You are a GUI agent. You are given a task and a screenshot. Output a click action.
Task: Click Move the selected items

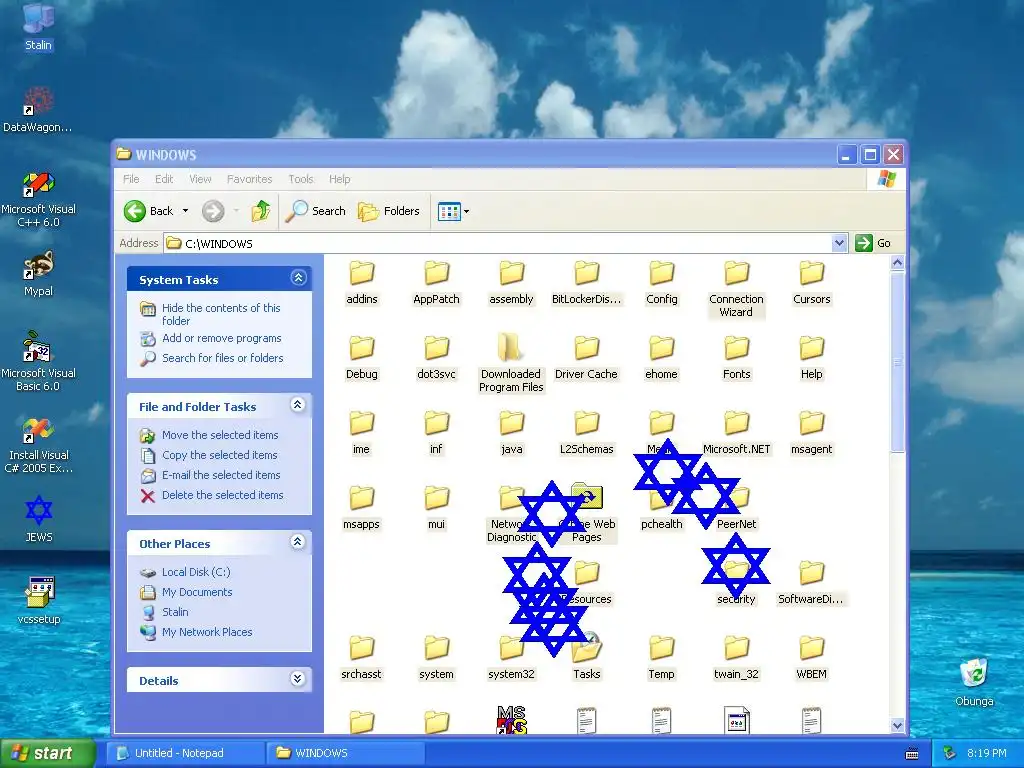pos(220,435)
